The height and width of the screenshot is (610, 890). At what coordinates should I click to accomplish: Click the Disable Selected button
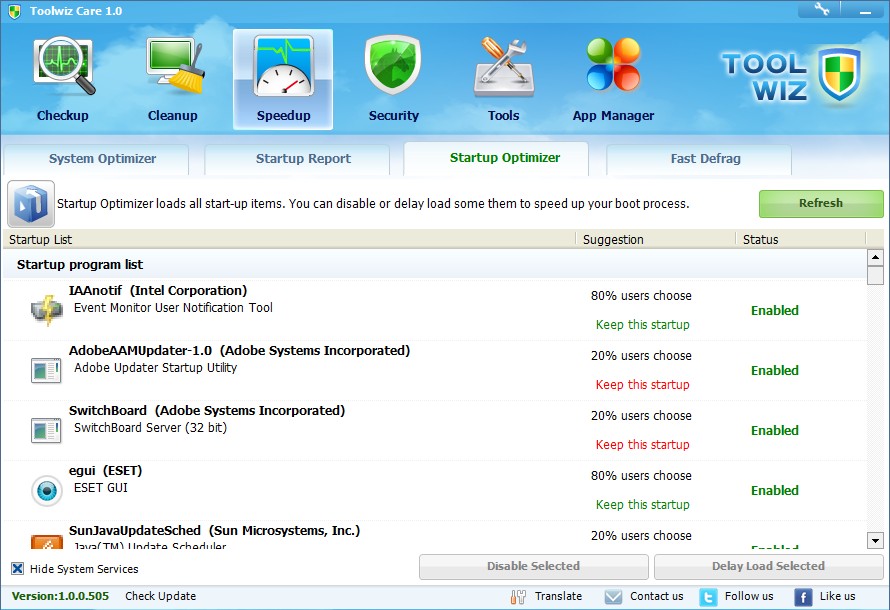coord(534,566)
